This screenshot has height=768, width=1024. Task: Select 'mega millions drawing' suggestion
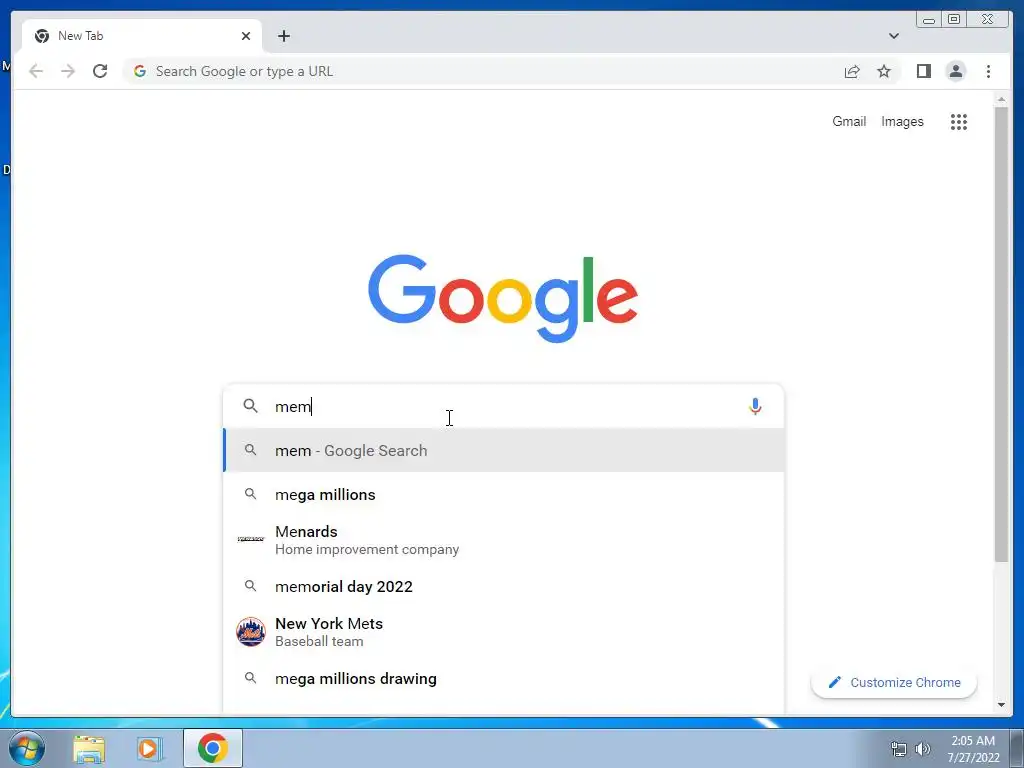(x=504, y=679)
